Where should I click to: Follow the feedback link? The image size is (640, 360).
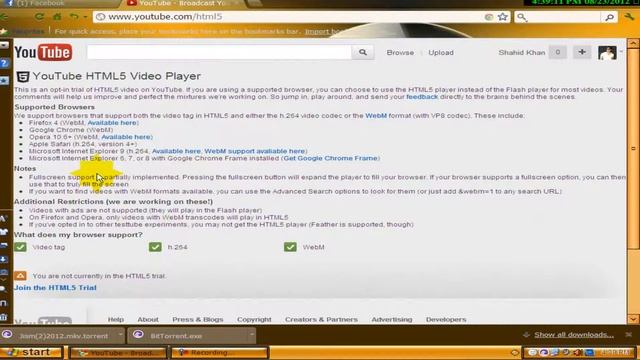(422, 97)
